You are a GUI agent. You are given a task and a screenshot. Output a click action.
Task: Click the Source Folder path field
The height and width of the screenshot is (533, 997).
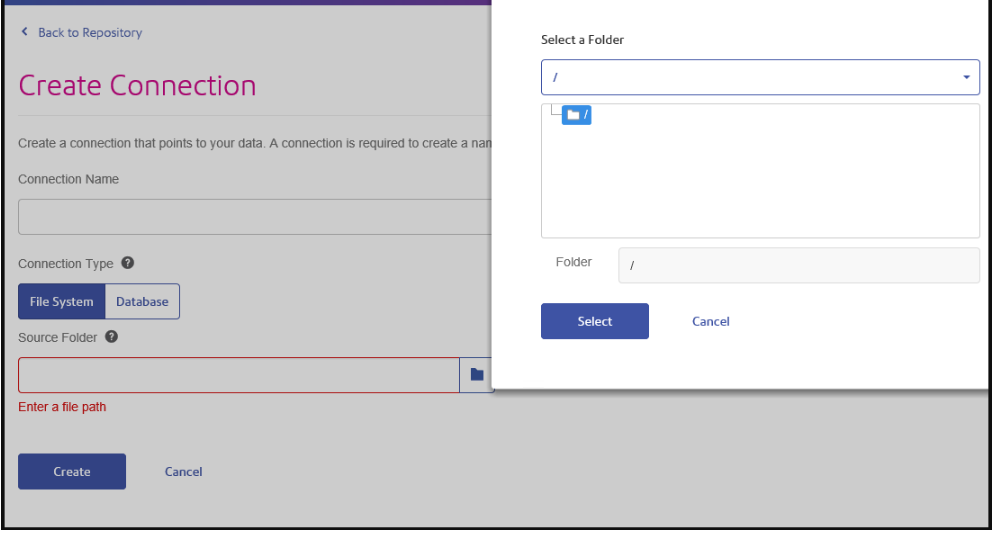pos(239,375)
